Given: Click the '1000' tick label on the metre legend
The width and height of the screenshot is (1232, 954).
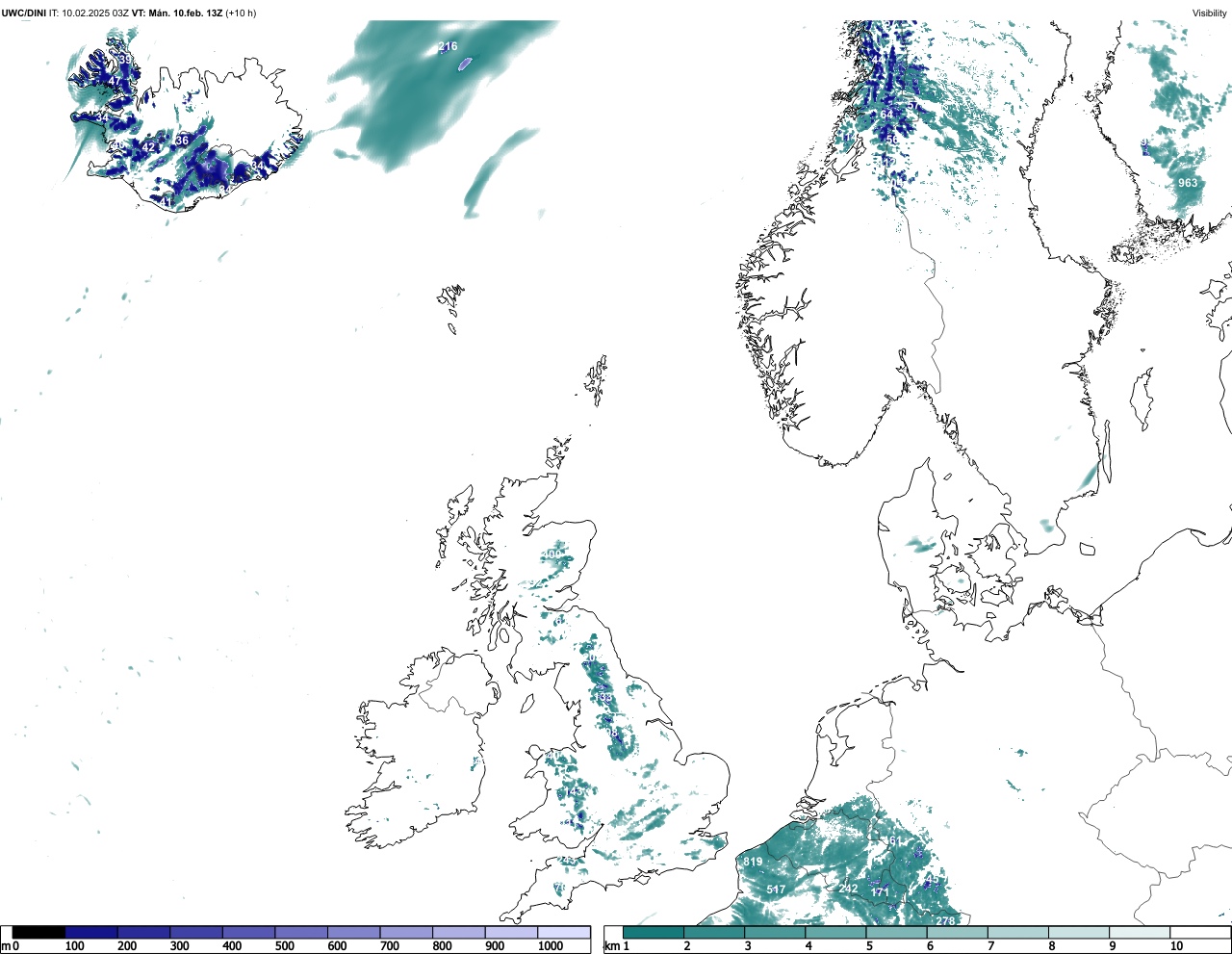Looking at the screenshot, I should click(x=551, y=946).
